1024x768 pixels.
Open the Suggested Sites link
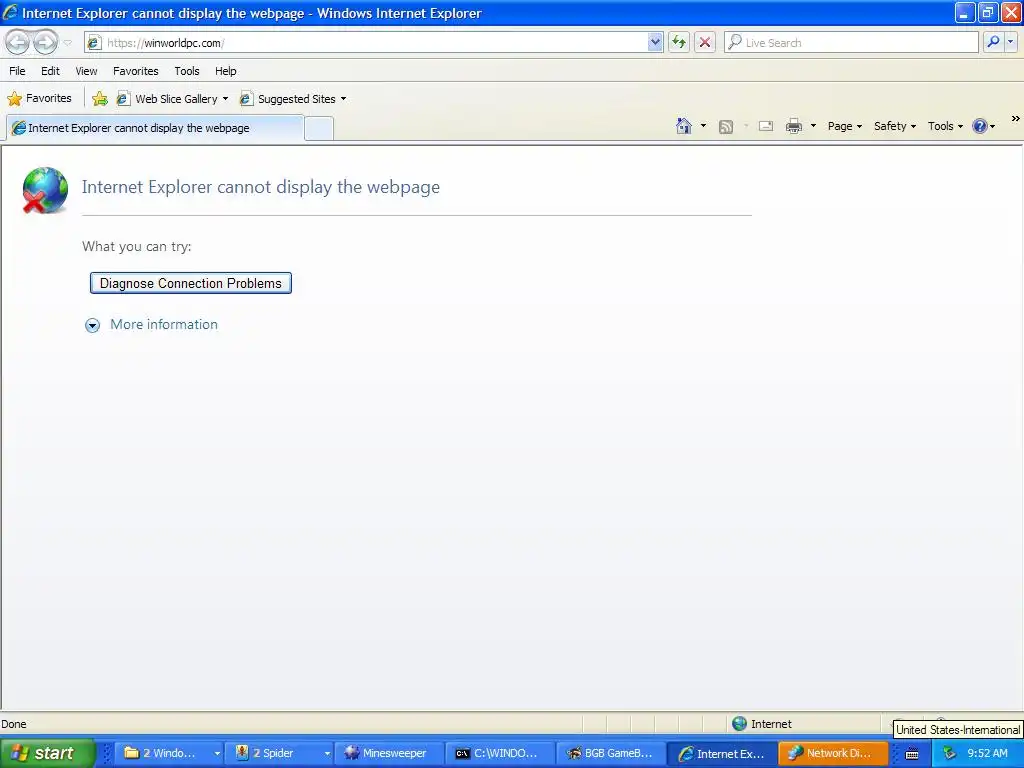293,99
